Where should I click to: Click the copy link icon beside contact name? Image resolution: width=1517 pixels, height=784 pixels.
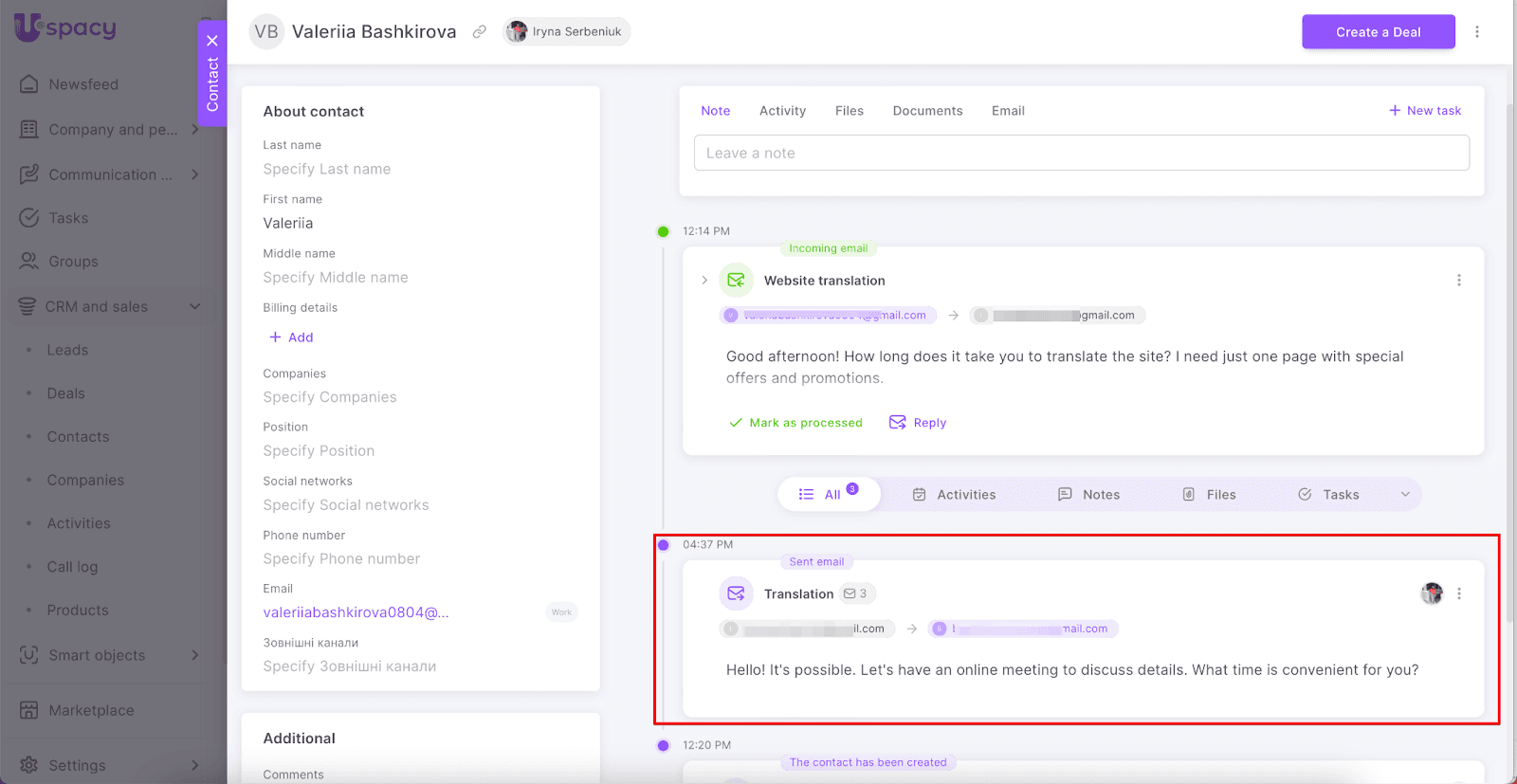click(x=480, y=32)
